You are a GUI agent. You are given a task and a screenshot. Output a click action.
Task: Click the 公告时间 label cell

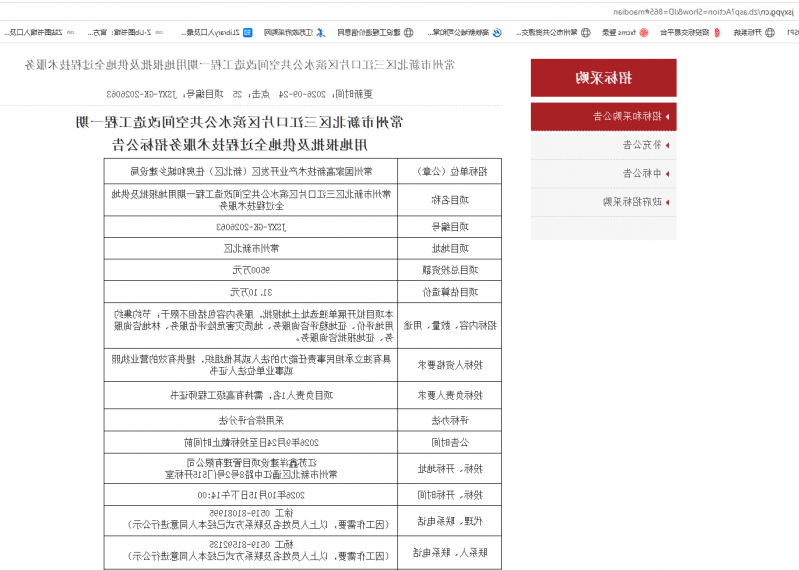pyautogui.click(x=449, y=443)
